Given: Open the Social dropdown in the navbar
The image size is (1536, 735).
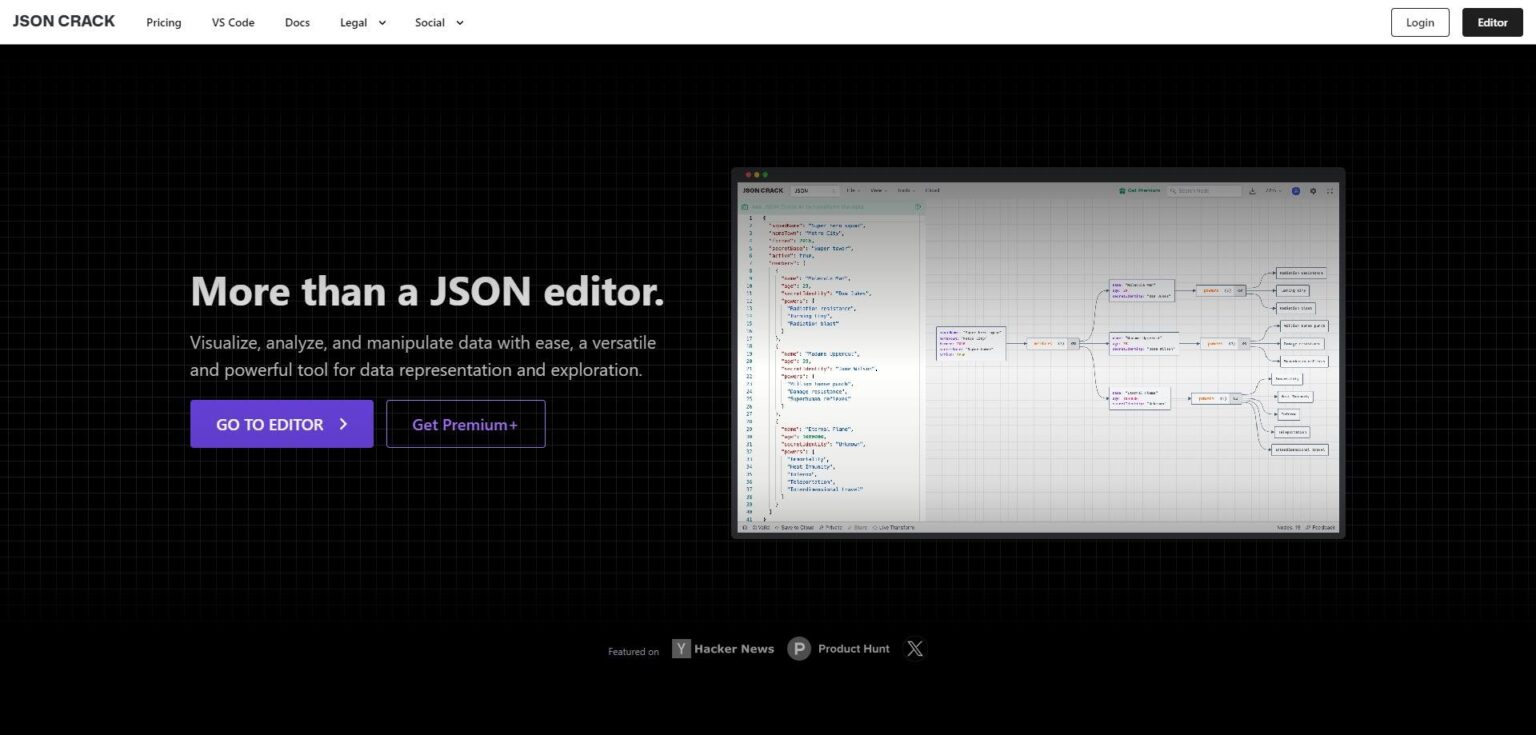Looking at the screenshot, I should pyautogui.click(x=439, y=22).
